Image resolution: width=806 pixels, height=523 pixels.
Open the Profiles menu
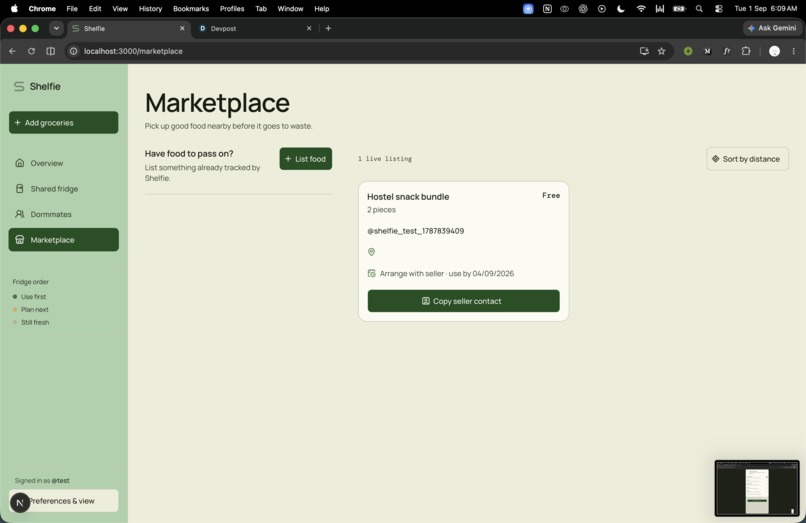pyautogui.click(x=232, y=8)
